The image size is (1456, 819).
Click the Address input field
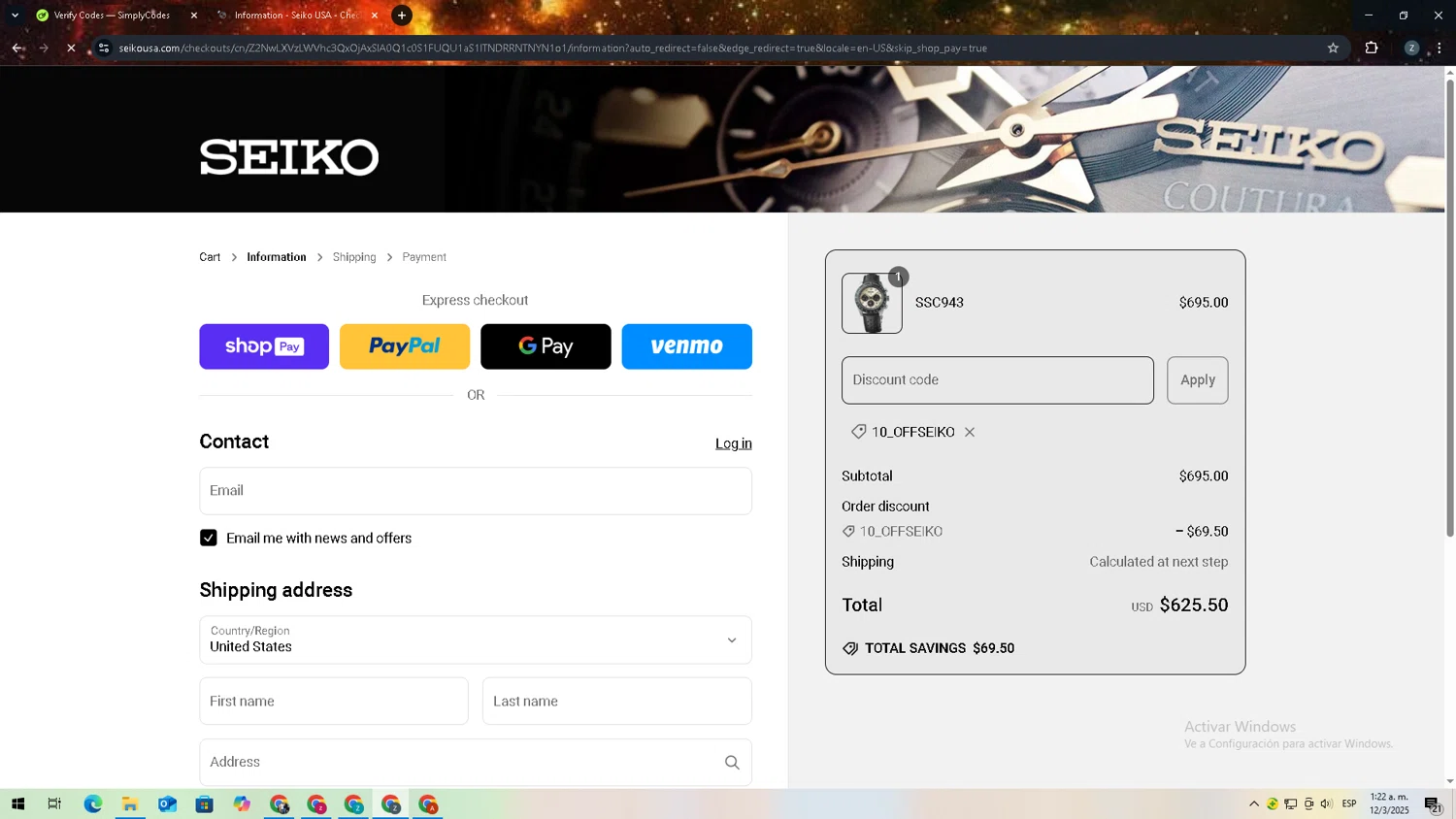pos(476,762)
